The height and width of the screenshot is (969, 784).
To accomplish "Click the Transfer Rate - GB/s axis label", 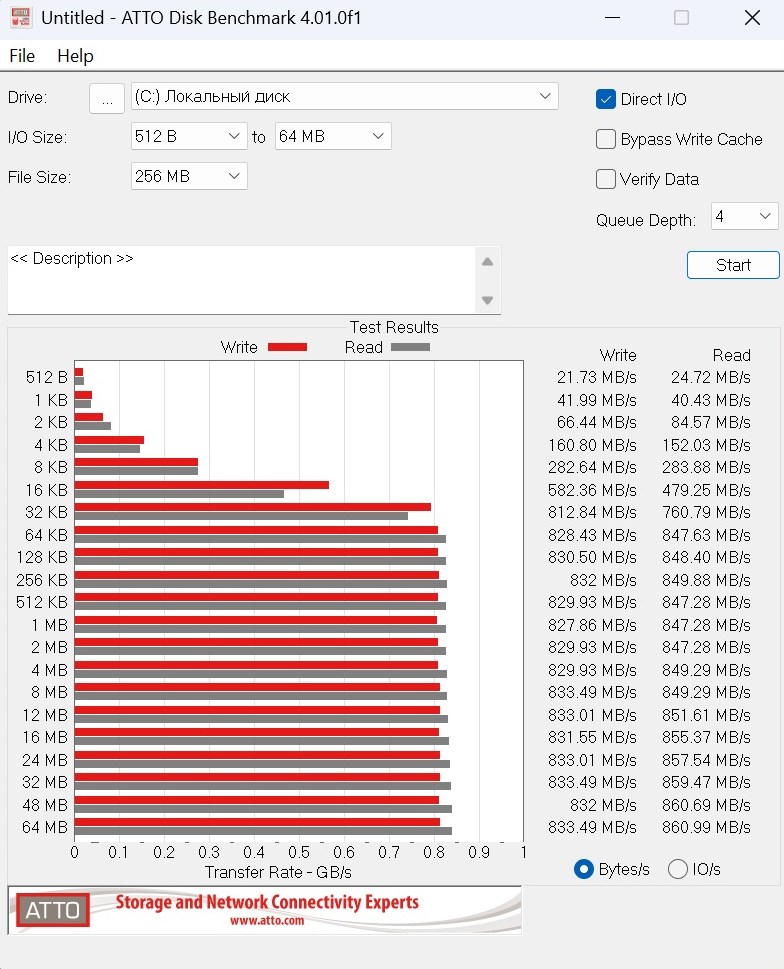I will point(278,873).
